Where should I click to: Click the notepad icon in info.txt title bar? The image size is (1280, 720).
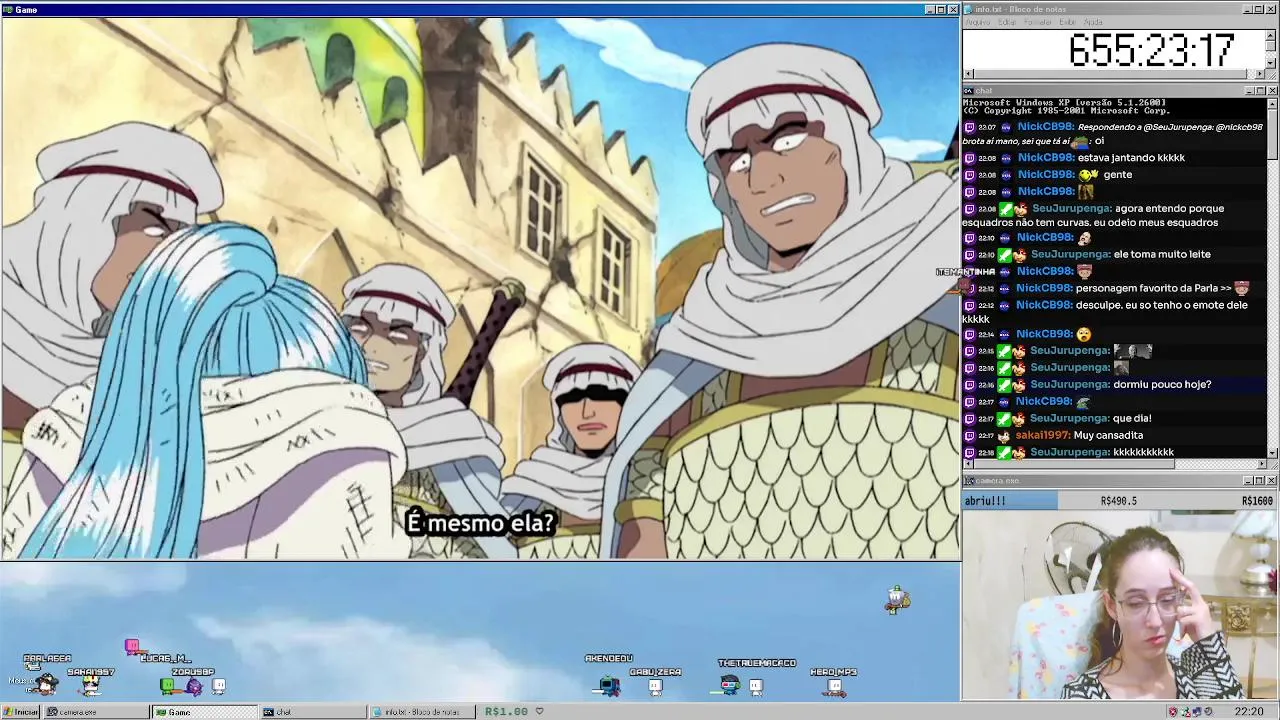[969, 9]
